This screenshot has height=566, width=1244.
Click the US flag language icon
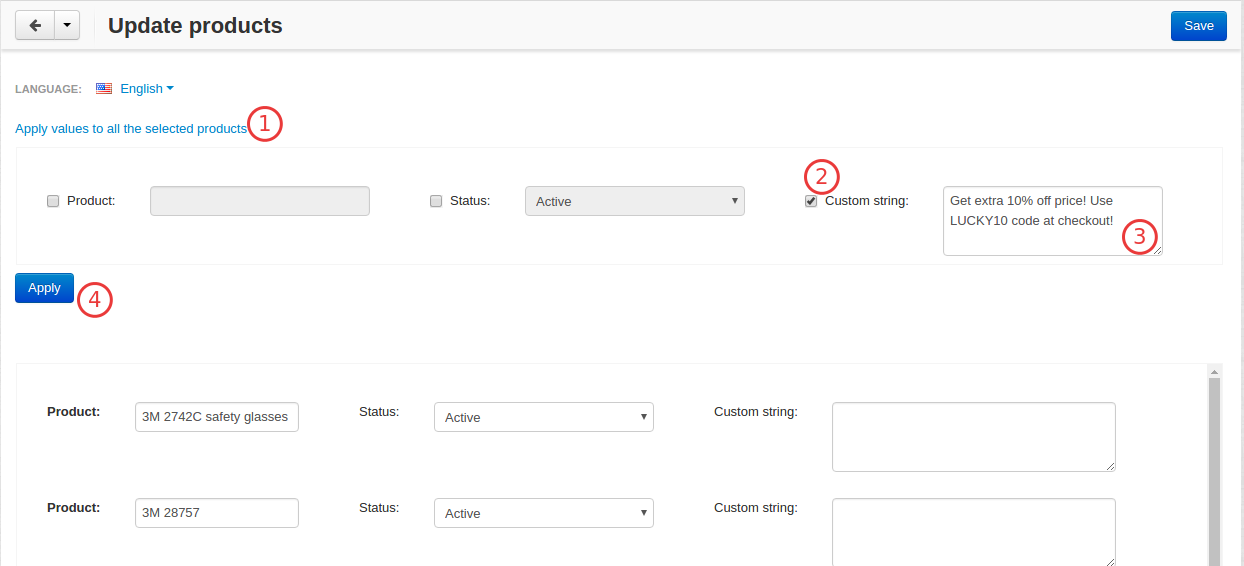(x=104, y=88)
